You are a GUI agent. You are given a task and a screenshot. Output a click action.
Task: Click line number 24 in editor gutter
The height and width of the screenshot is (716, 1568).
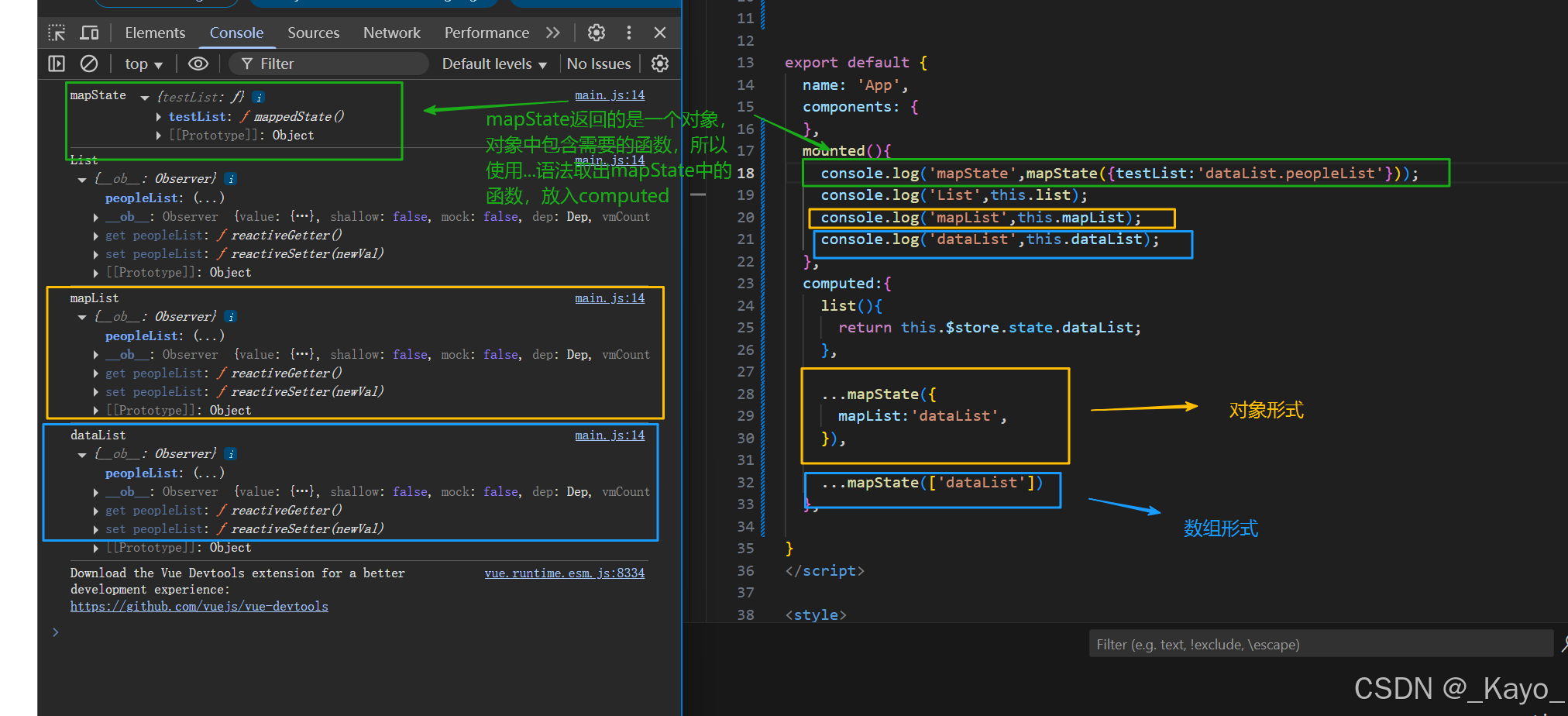pyautogui.click(x=745, y=305)
